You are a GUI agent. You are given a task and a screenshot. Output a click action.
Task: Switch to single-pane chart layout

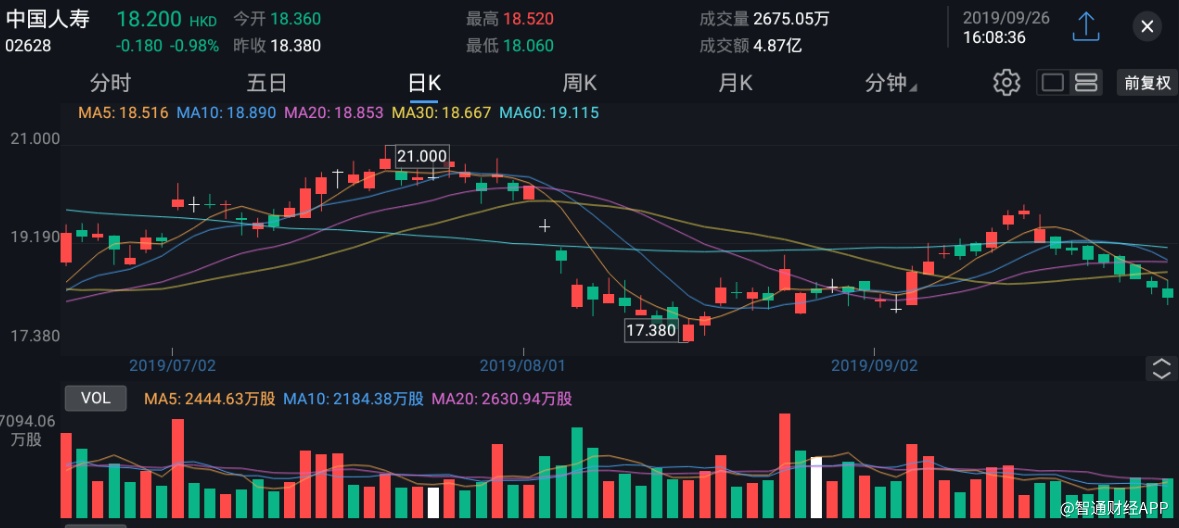pyautogui.click(x=1053, y=83)
